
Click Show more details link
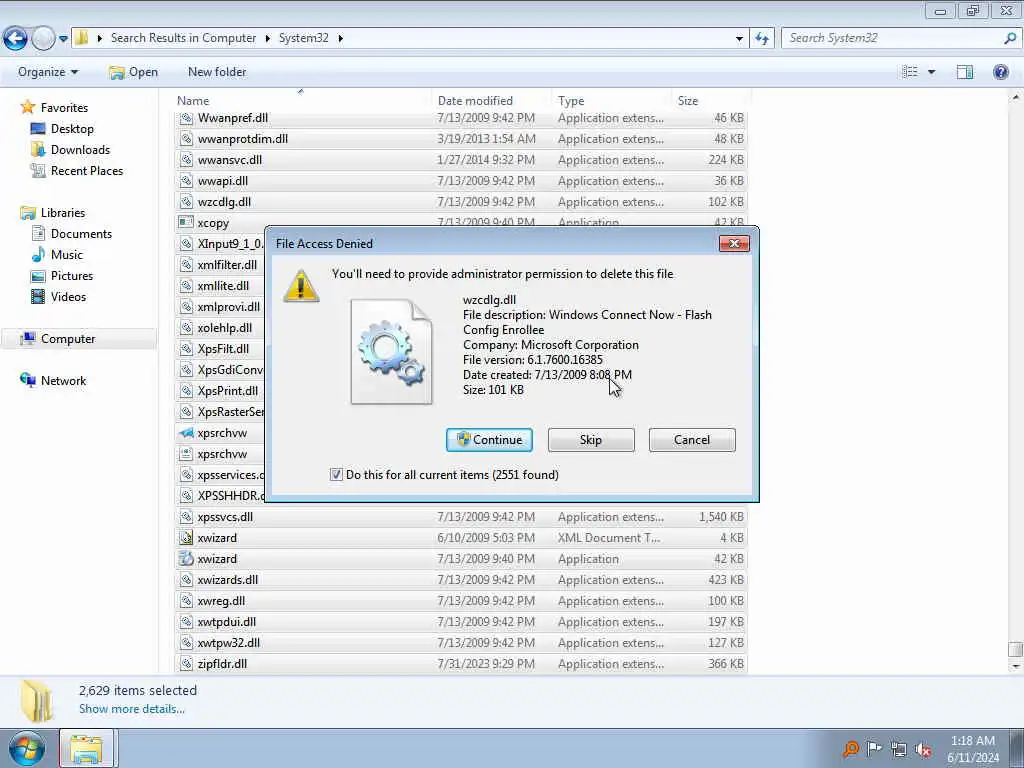point(131,709)
